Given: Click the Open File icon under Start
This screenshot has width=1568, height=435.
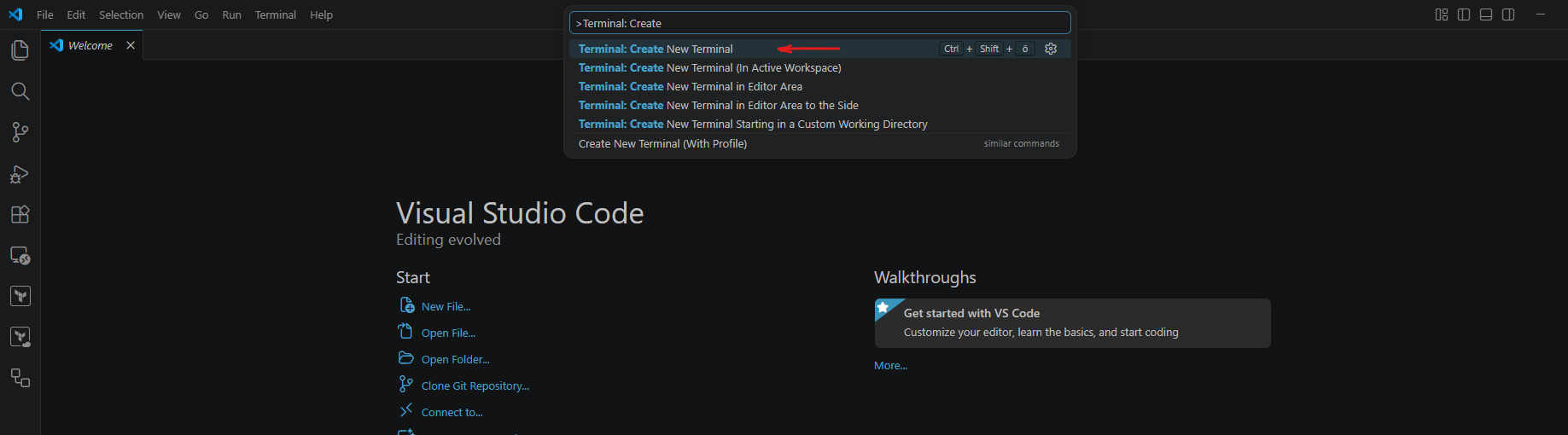Looking at the screenshot, I should [x=406, y=331].
